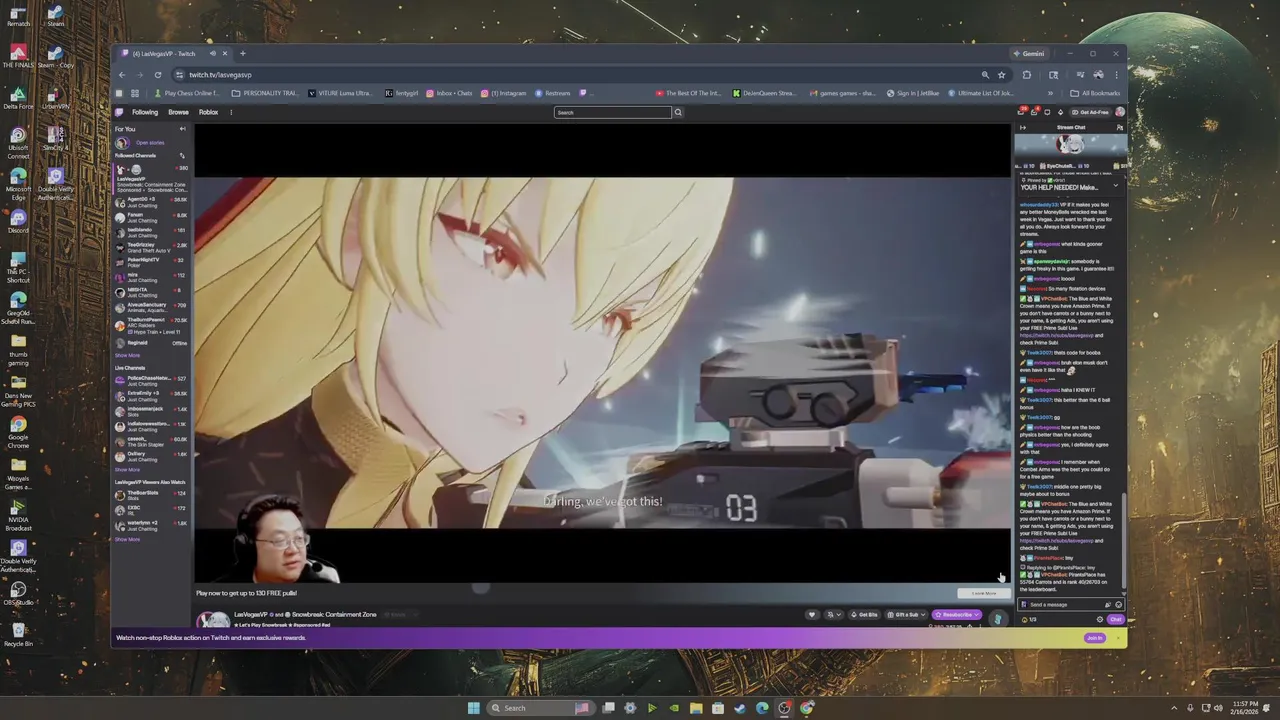The width and height of the screenshot is (1280, 720).
Task: Open Discord desktop icon
Action: 18,221
